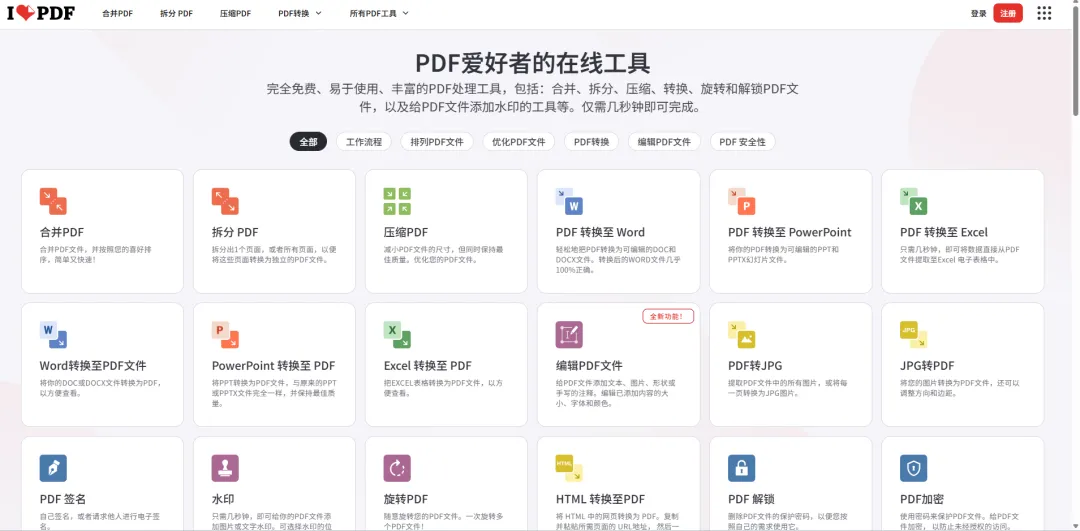
Task: Open the 编辑PDF文件 card title
Action: point(589,366)
